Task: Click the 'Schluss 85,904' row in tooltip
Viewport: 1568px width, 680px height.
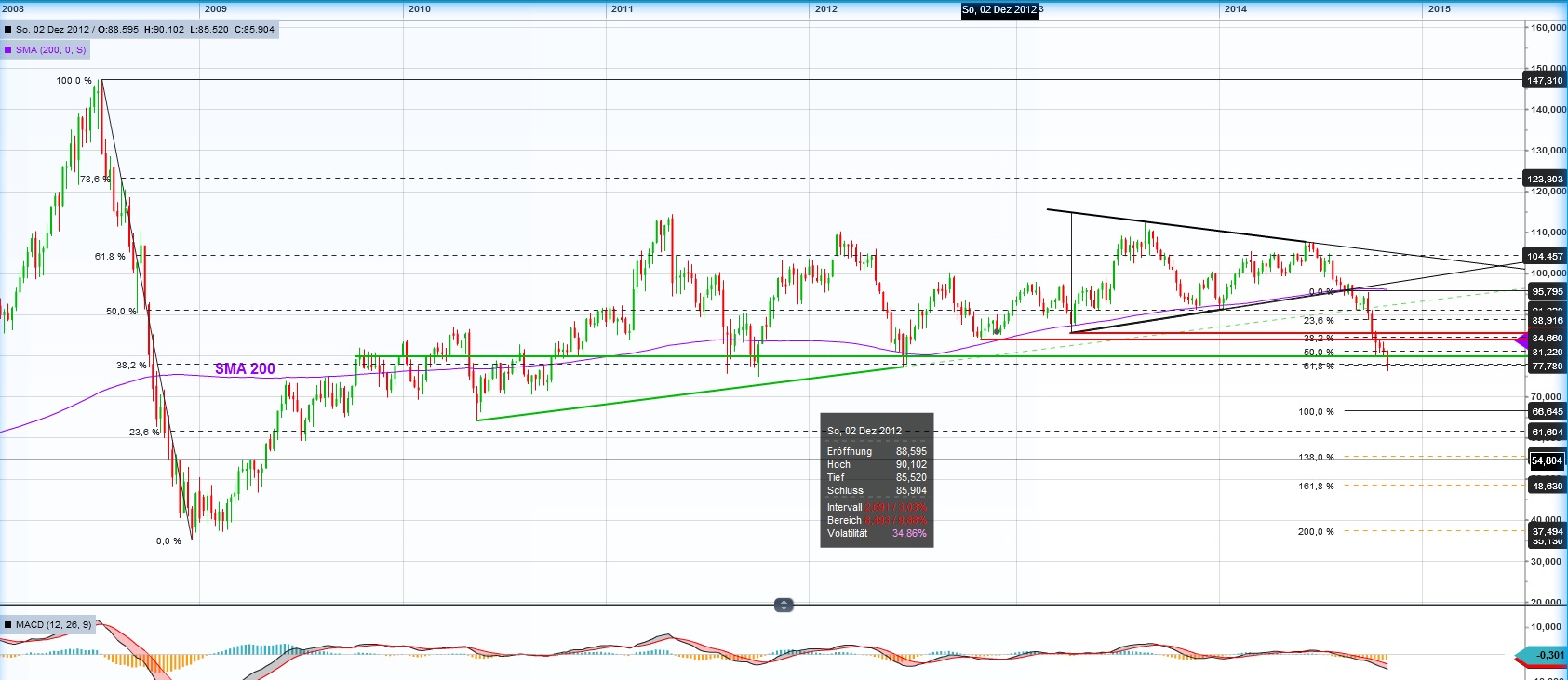Action: coord(877,490)
